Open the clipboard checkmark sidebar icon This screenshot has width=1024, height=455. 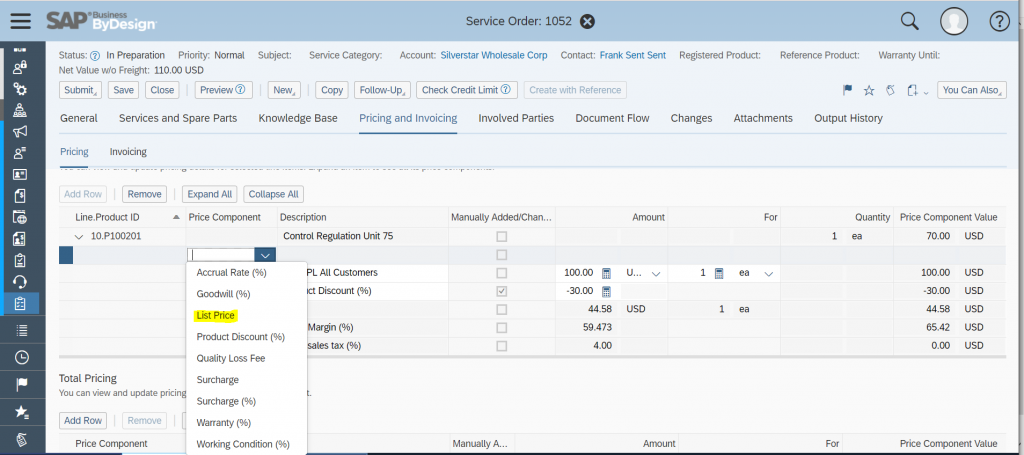(20, 260)
